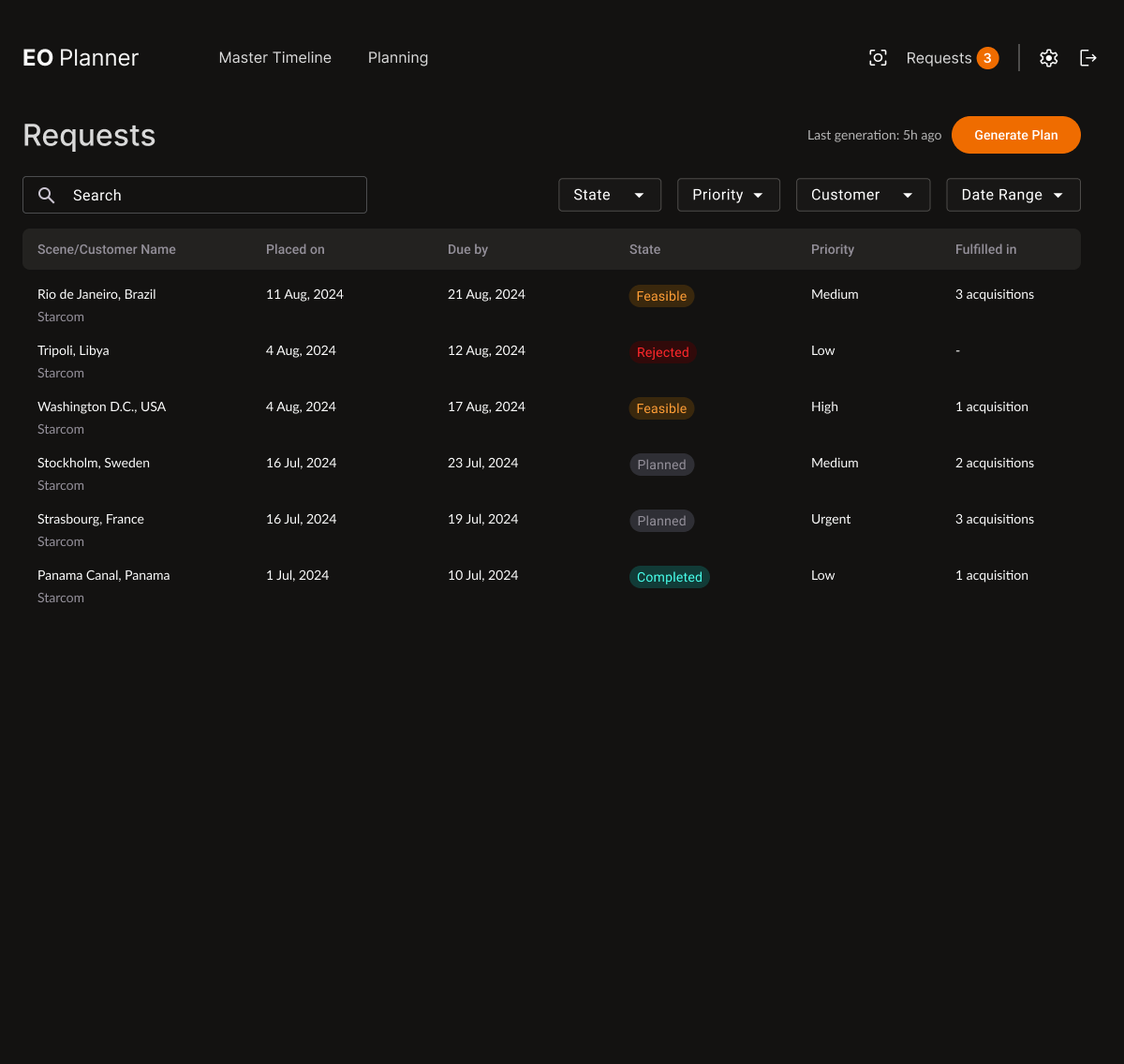Click the Due by column header
This screenshot has height=1064, width=1124.
click(467, 249)
